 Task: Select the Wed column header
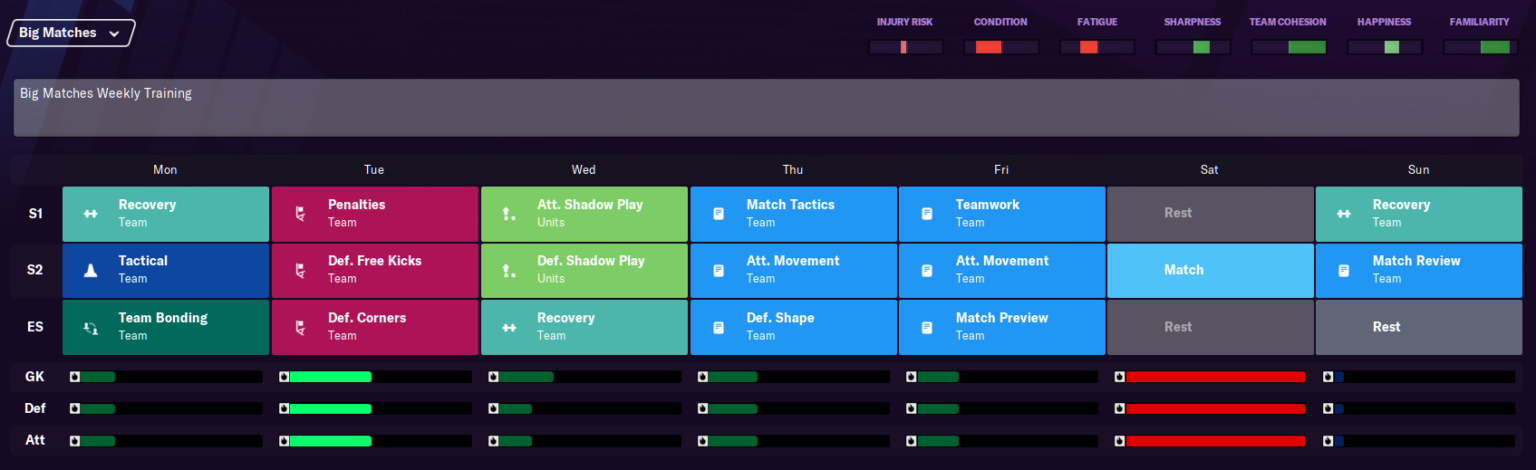point(583,170)
